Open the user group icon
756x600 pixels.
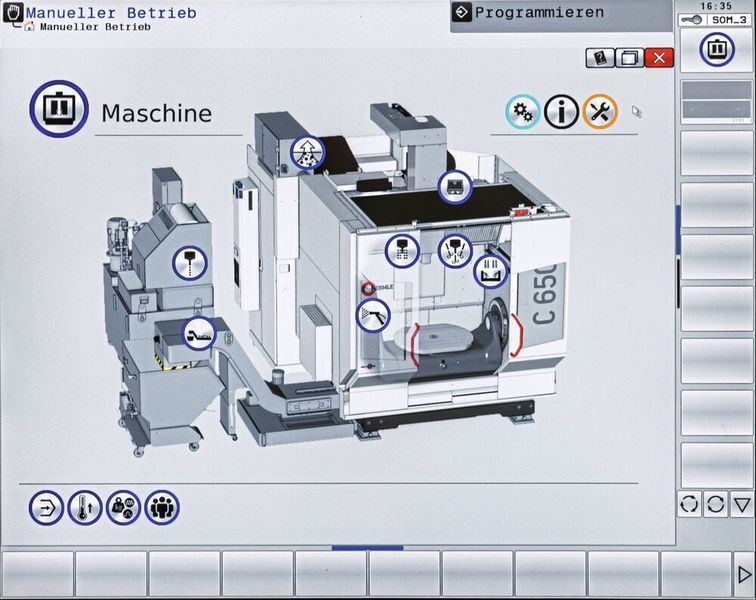(162, 507)
